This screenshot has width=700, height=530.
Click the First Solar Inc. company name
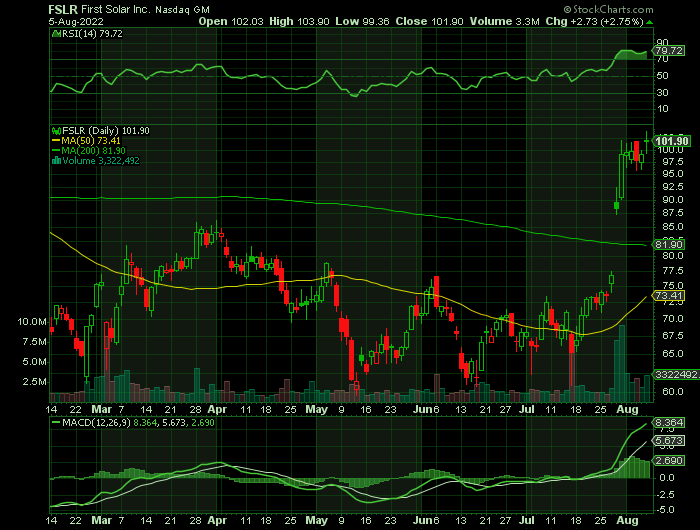tap(116, 9)
